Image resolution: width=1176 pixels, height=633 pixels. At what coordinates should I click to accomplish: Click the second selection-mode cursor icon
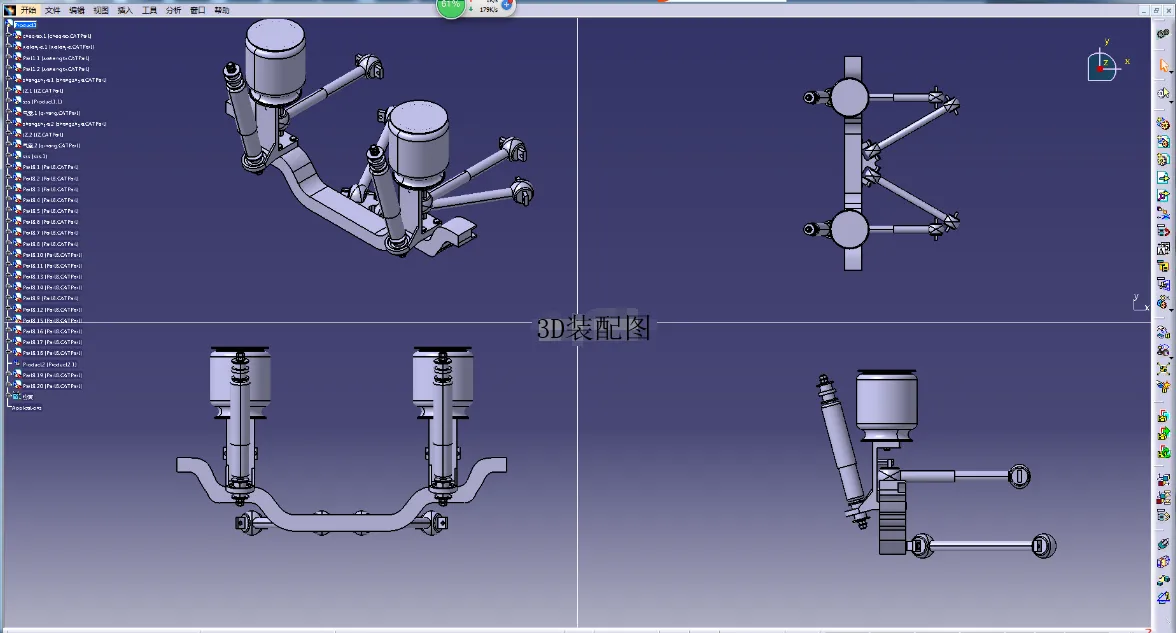pos(1162,94)
